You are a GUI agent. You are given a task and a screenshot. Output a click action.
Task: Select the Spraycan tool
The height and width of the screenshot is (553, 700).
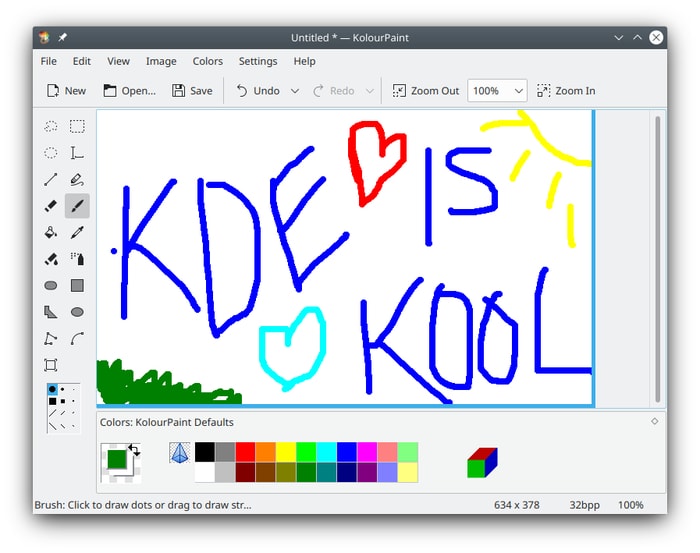77,259
